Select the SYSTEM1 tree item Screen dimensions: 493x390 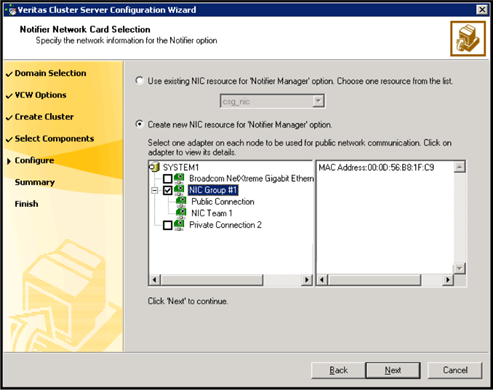click(x=181, y=167)
